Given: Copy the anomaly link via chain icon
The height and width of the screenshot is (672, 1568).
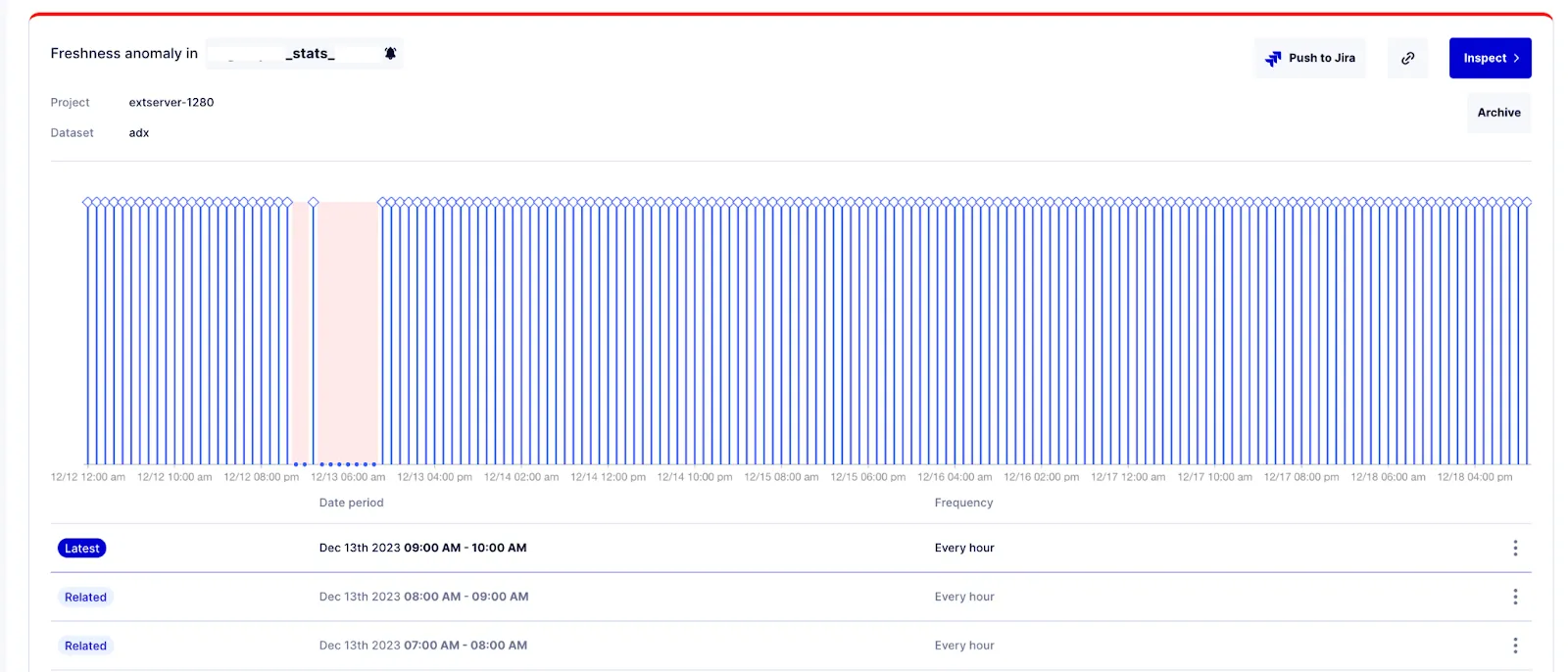Looking at the screenshot, I should point(1407,59).
